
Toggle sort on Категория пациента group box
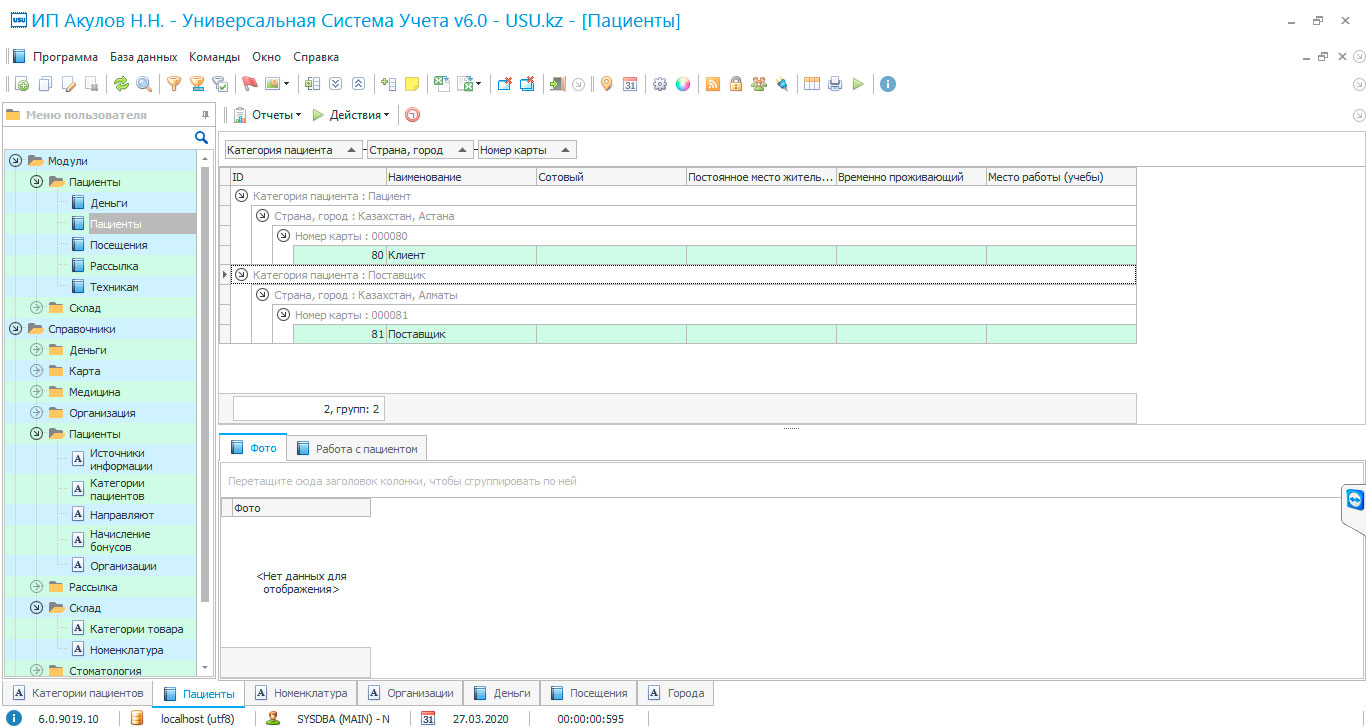point(293,150)
